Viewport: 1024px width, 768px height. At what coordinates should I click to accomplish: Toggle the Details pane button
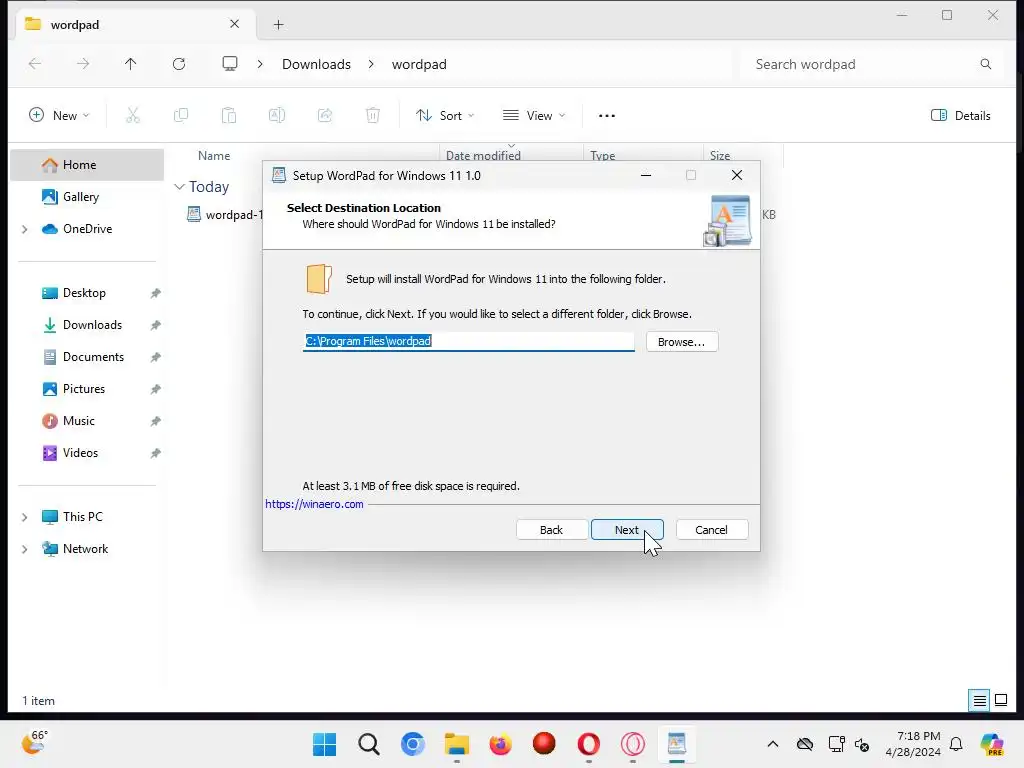tap(961, 116)
